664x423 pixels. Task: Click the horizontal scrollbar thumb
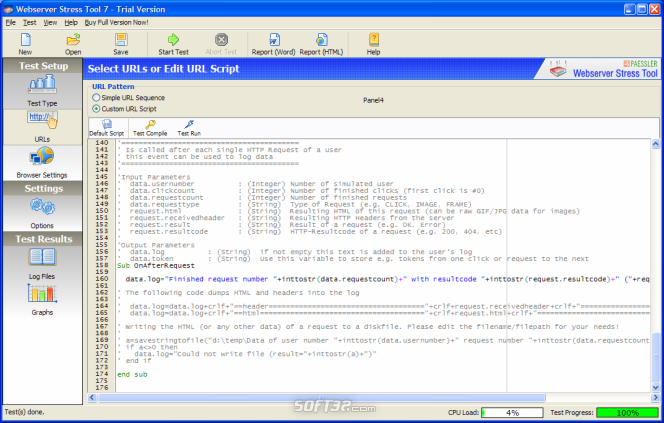click(321, 398)
